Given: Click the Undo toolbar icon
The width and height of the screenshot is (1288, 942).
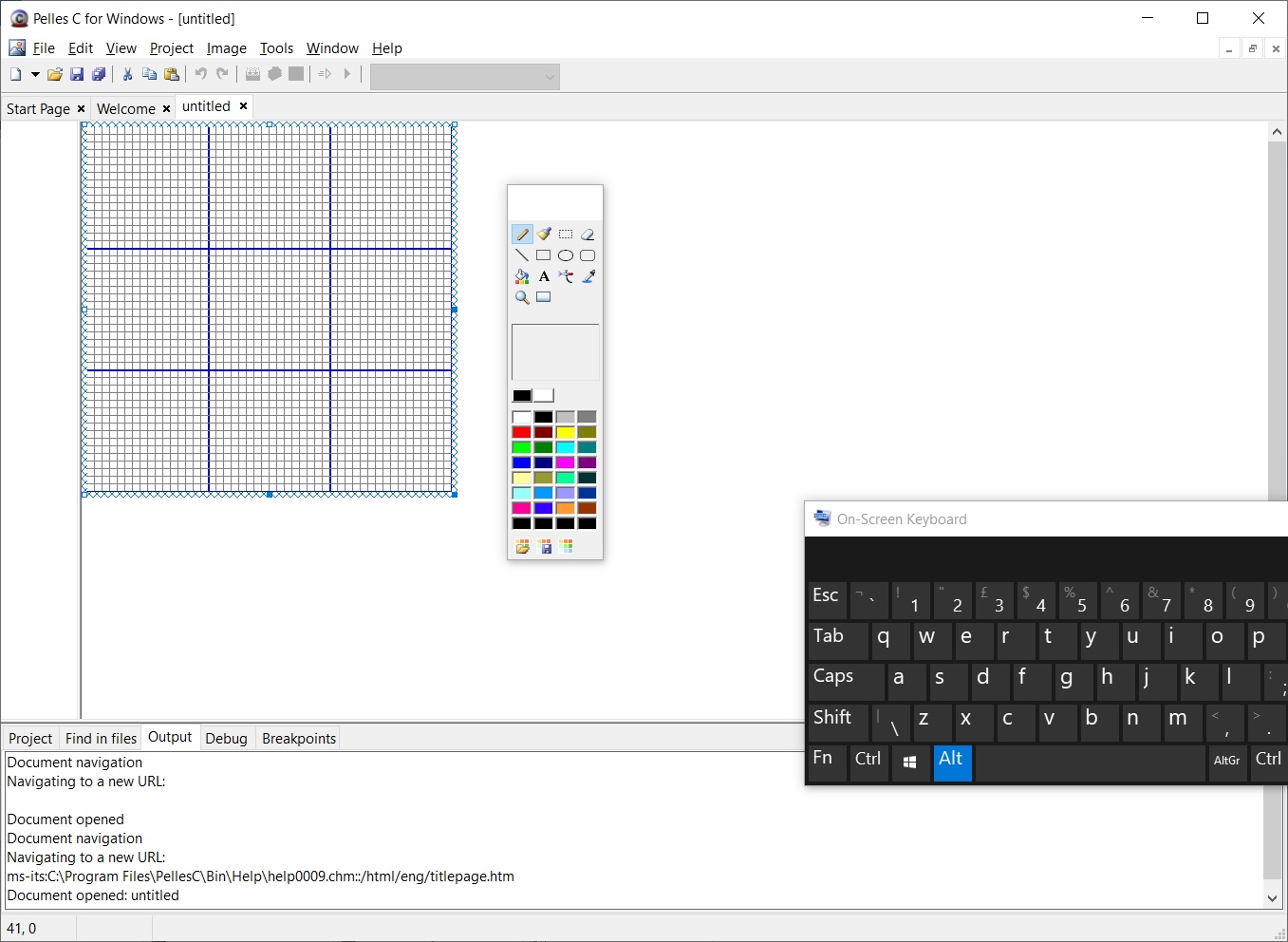Looking at the screenshot, I should (x=200, y=74).
